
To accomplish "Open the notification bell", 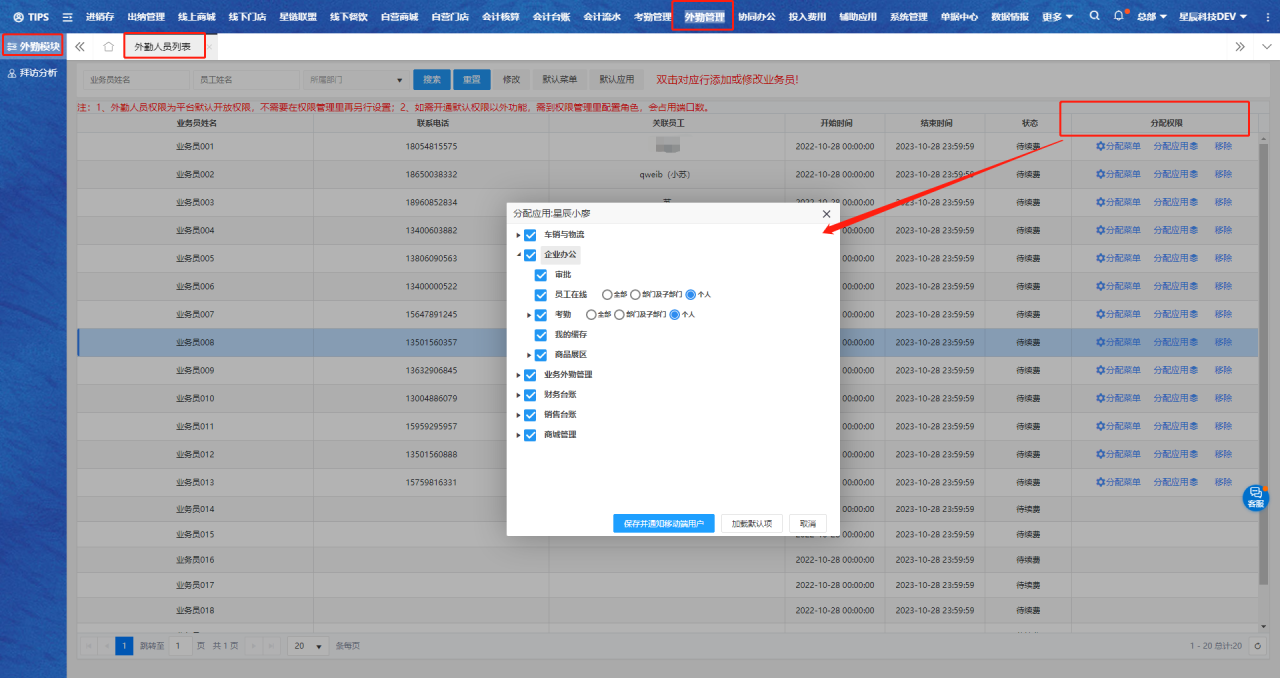I will [1119, 16].
